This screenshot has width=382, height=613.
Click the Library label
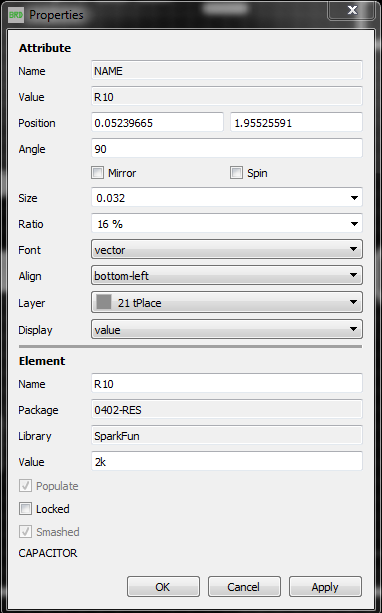[35, 436]
